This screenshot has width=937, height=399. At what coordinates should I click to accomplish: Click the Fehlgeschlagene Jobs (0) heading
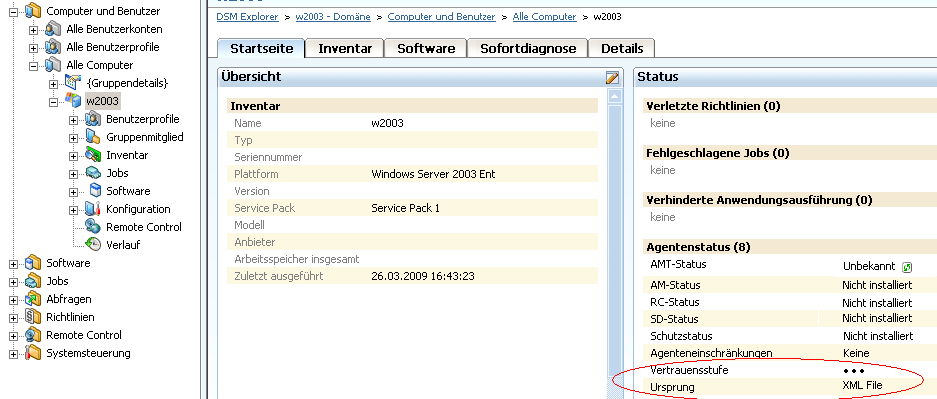[x=718, y=154]
